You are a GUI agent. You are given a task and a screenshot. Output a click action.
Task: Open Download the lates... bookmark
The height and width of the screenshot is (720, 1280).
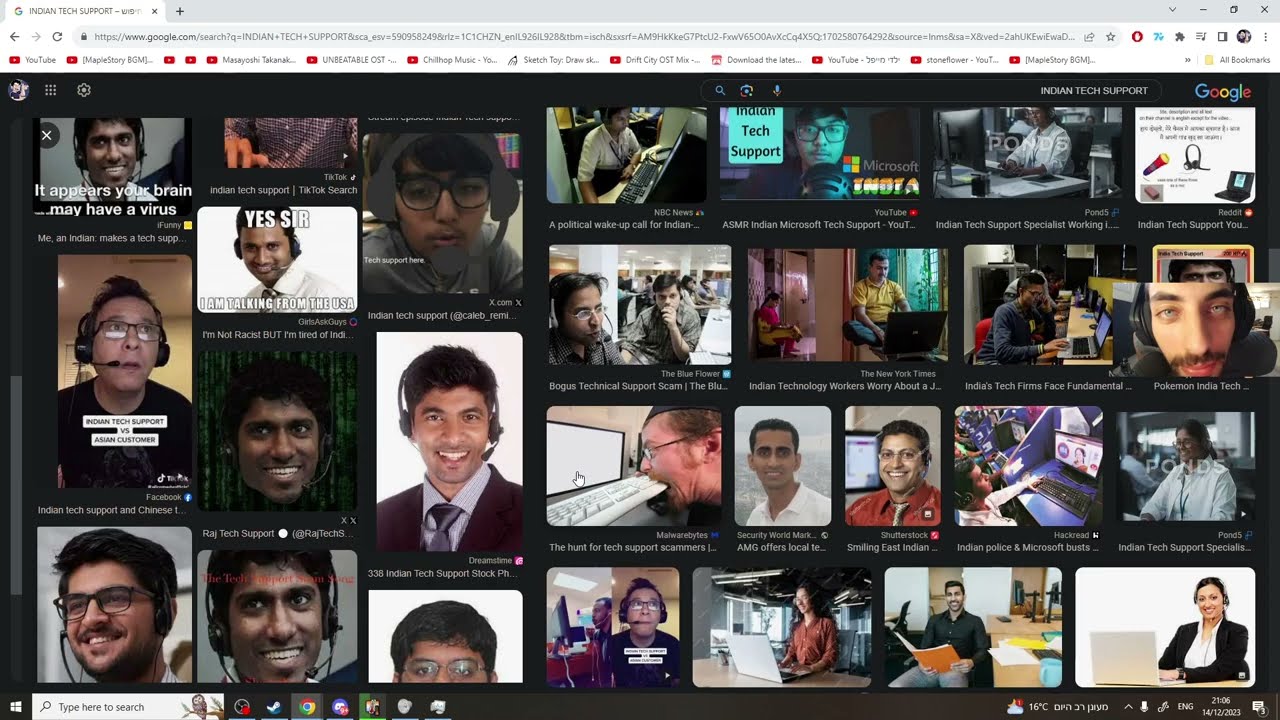pyautogui.click(x=756, y=60)
